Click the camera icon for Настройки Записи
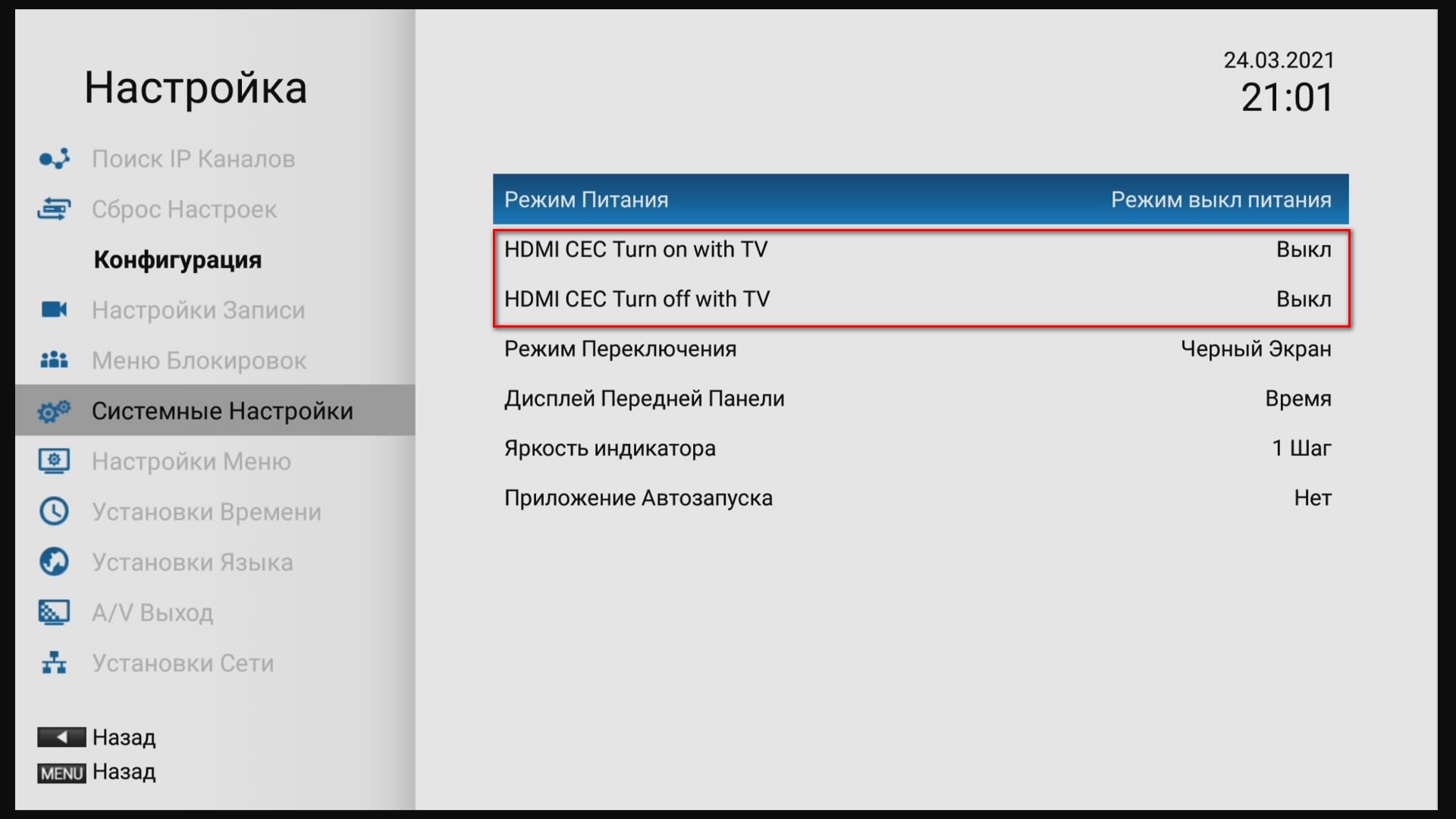The height and width of the screenshot is (819, 1456). [54, 309]
